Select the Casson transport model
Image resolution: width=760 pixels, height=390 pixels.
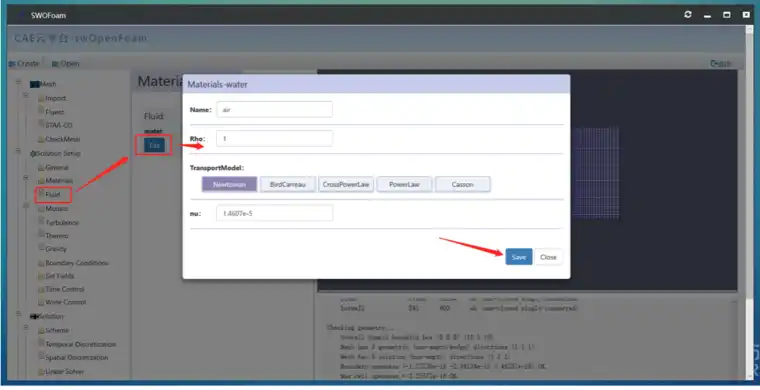462,185
